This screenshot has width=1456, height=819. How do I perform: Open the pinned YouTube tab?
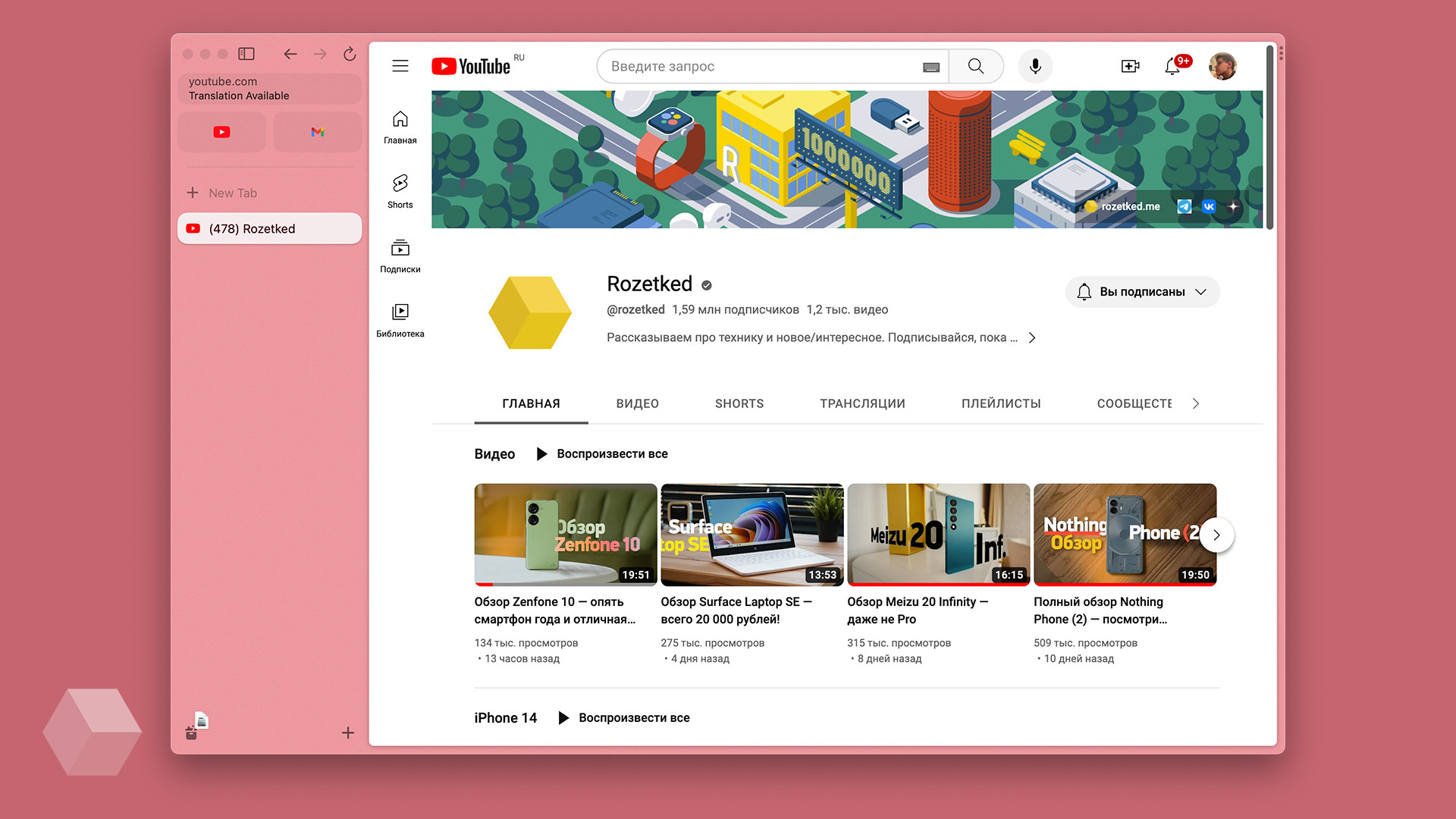pyautogui.click(x=221, y=132)
